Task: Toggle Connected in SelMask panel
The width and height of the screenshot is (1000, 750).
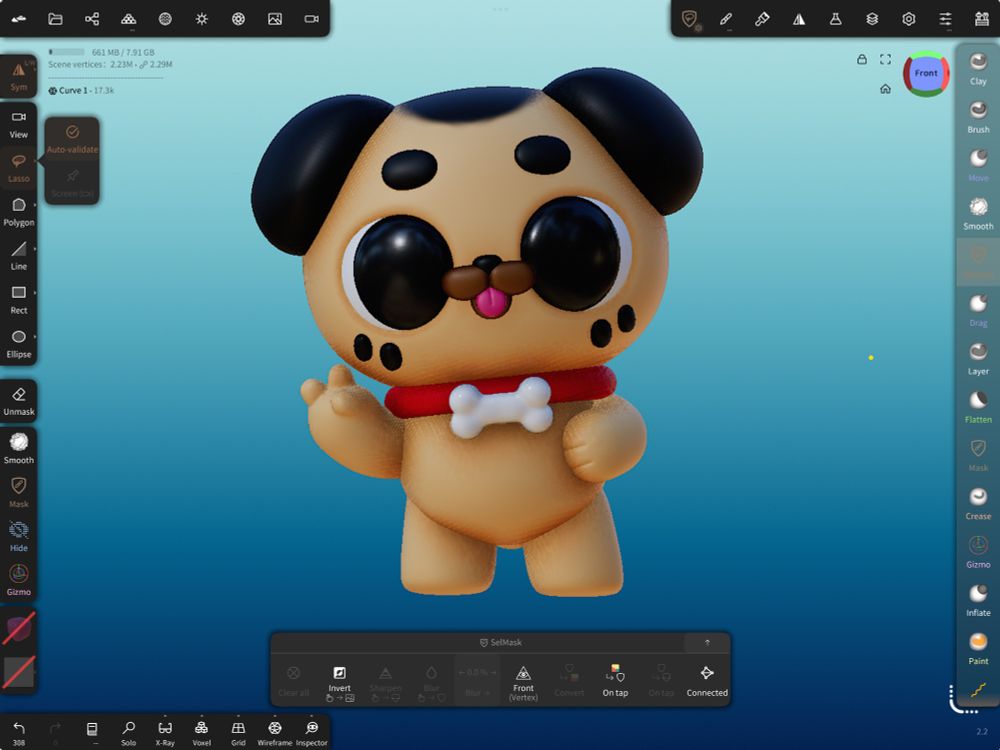Action: (x=707, y=680)
